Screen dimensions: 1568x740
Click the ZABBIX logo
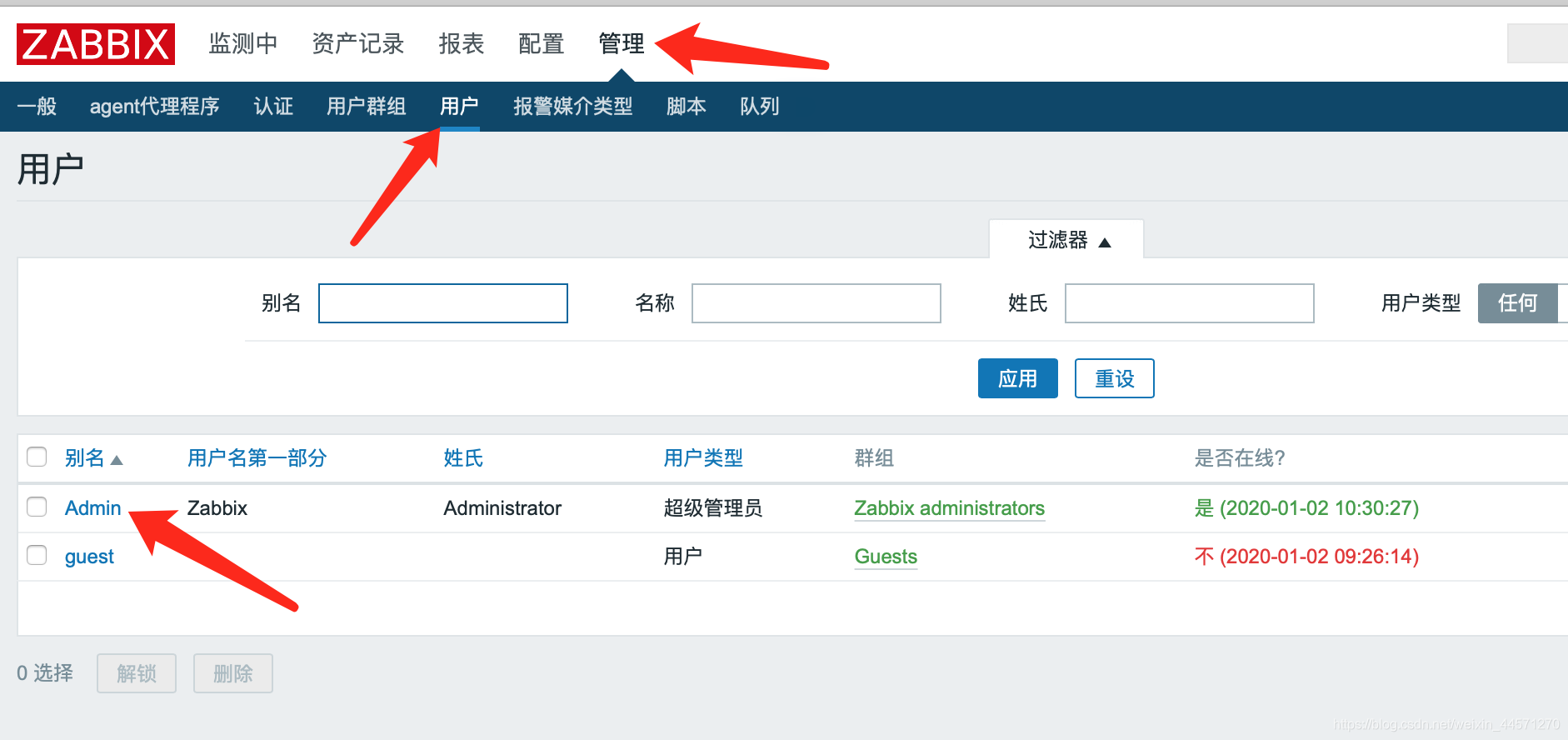96,44
